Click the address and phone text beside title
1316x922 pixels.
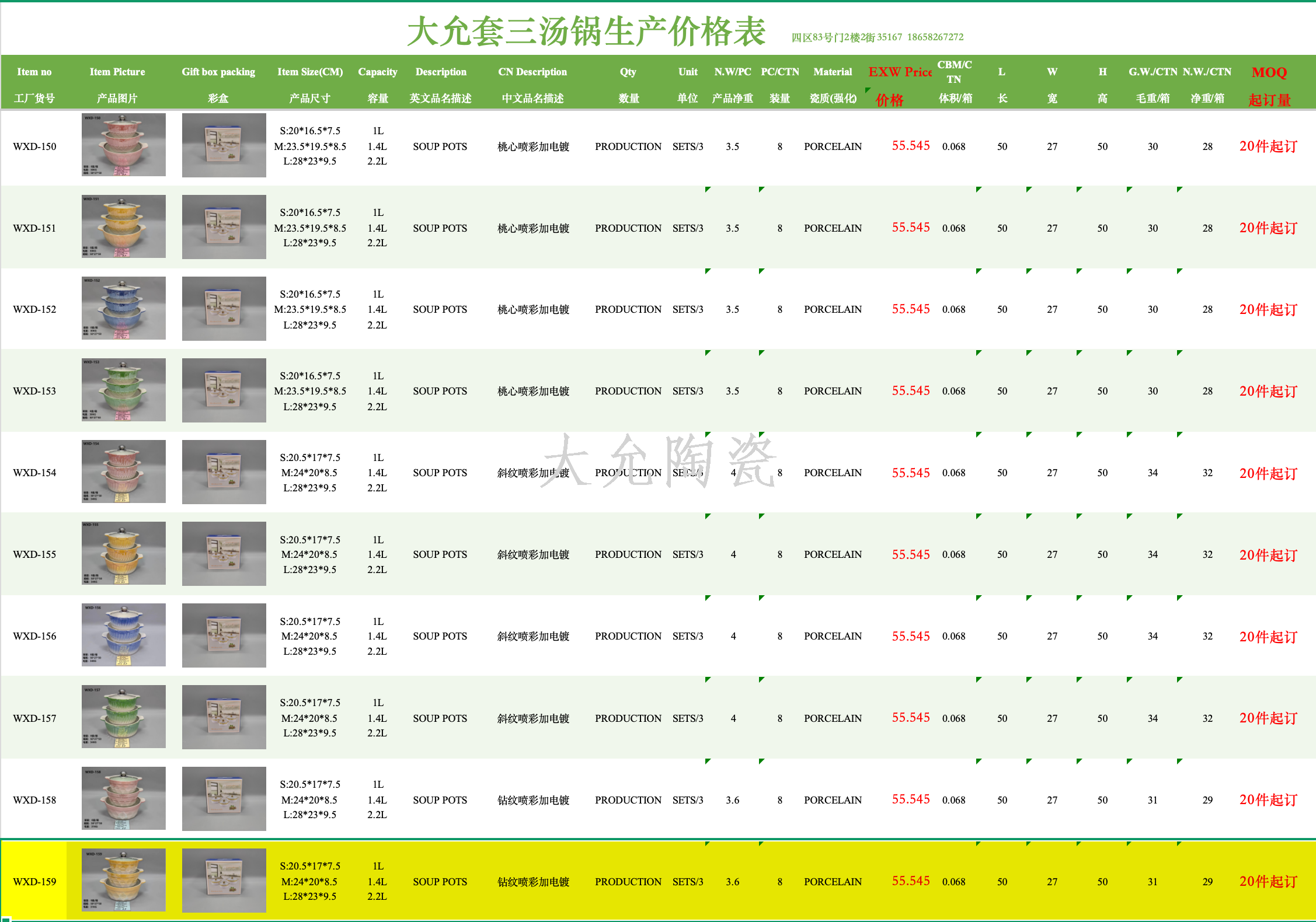tap(877, 37)
